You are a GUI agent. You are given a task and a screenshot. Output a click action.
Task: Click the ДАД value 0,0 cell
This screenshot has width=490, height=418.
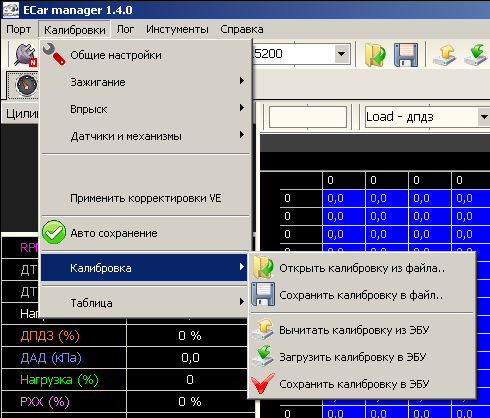tap(190, 358)
